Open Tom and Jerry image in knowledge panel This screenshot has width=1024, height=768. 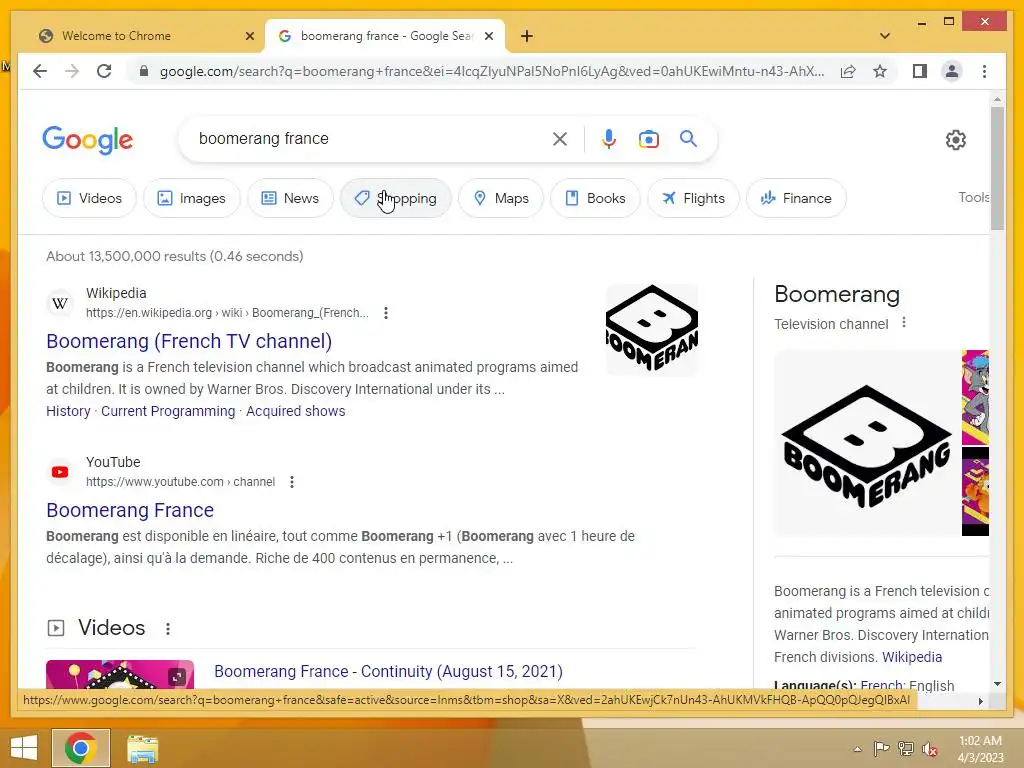975,397
